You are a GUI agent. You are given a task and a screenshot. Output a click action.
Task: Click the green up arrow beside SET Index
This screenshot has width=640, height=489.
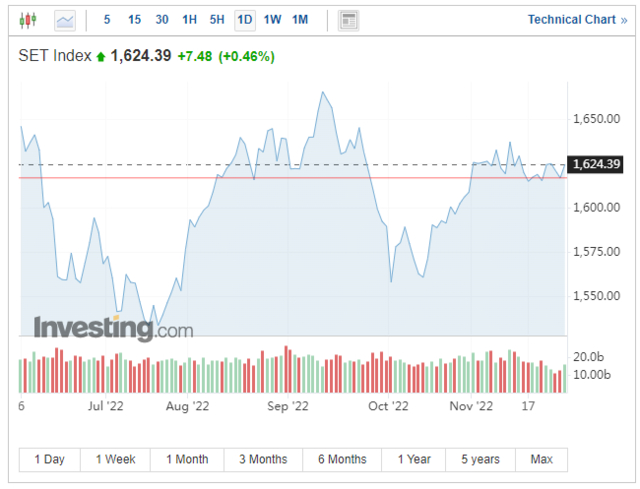100,57
